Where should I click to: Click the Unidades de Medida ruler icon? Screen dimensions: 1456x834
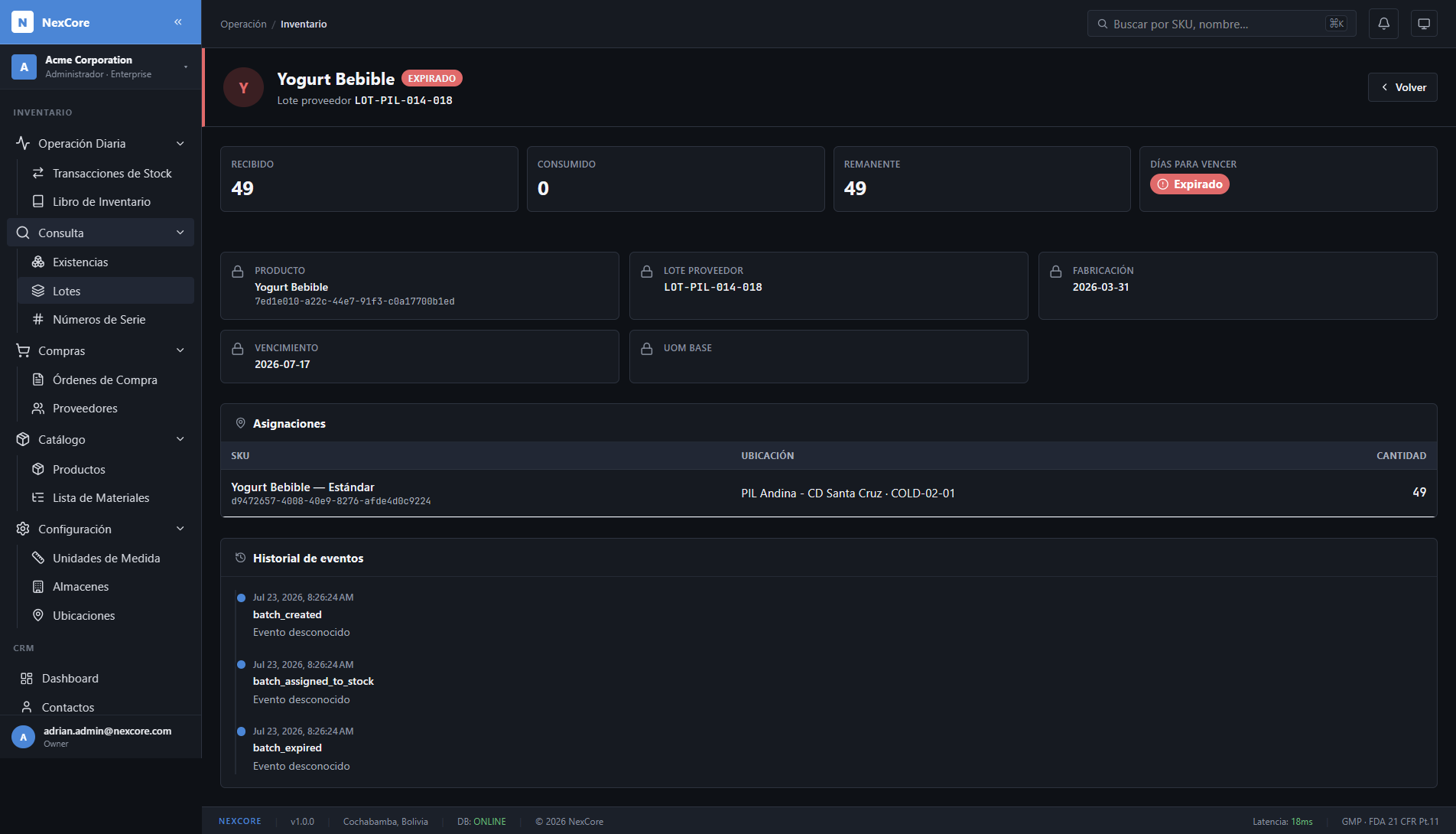coord(38,559)
